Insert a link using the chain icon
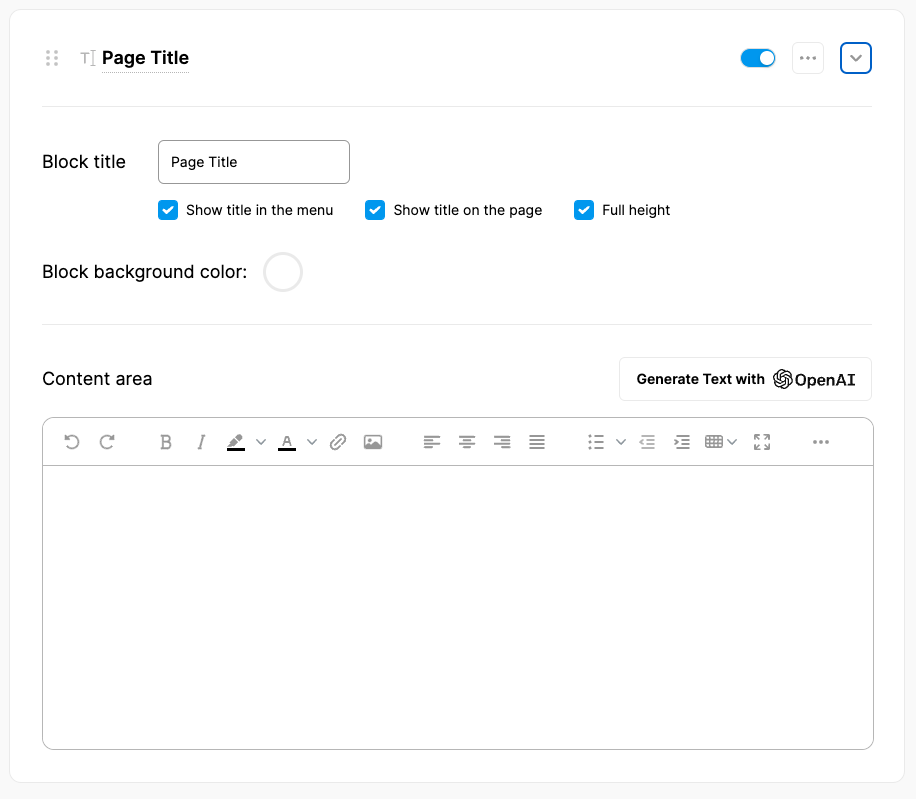 tap(338, 442)
